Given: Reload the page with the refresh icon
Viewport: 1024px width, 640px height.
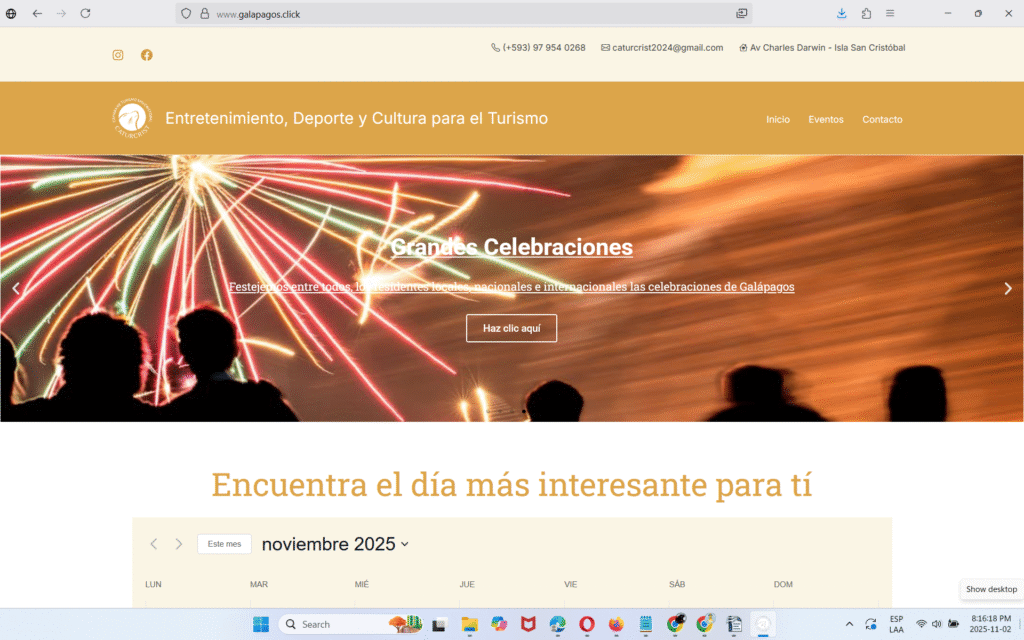Looking at the screenshot, I should click(85, 14).
